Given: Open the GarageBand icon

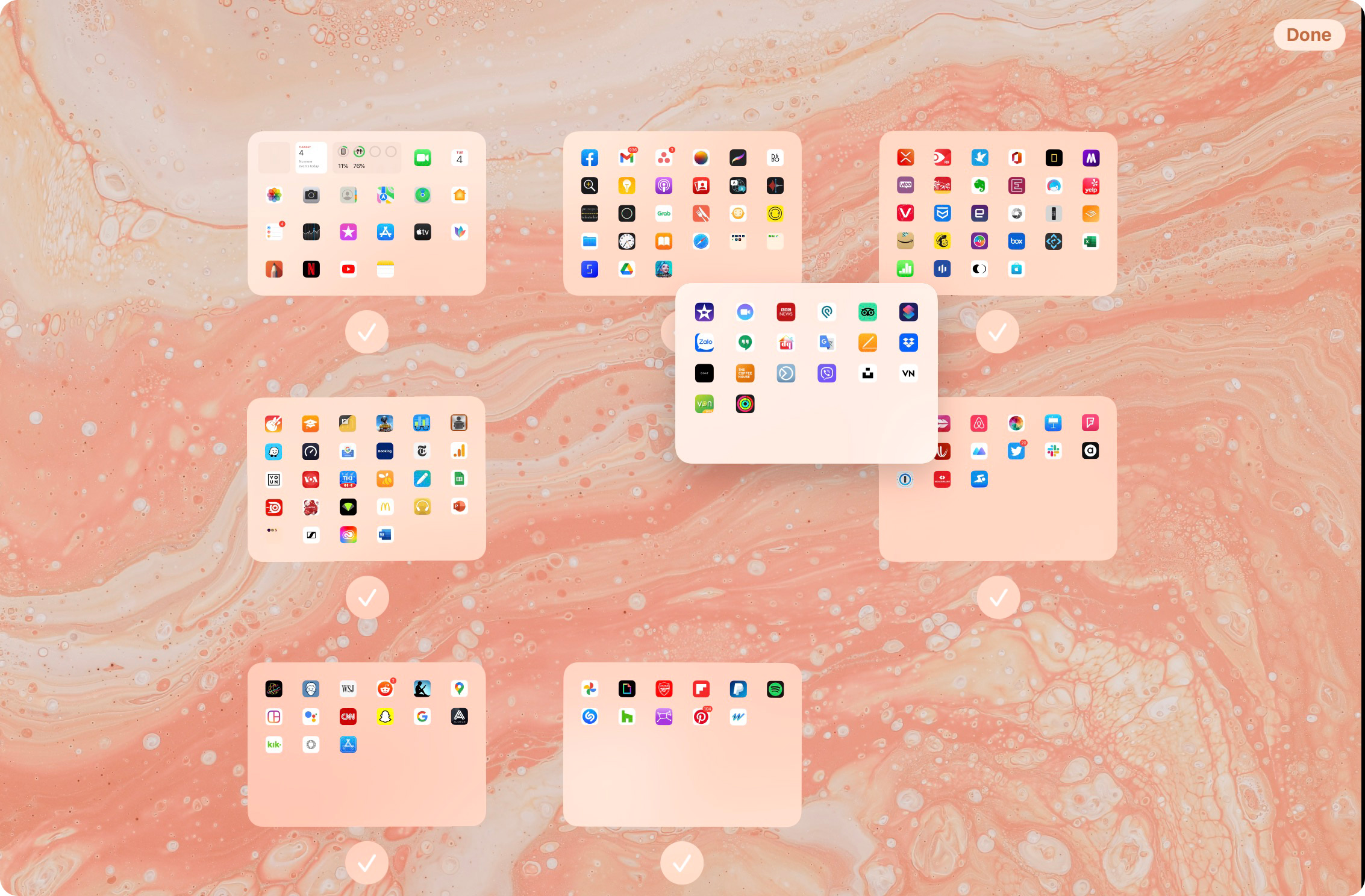Looking at the screenshot, I should pos(274,423).
